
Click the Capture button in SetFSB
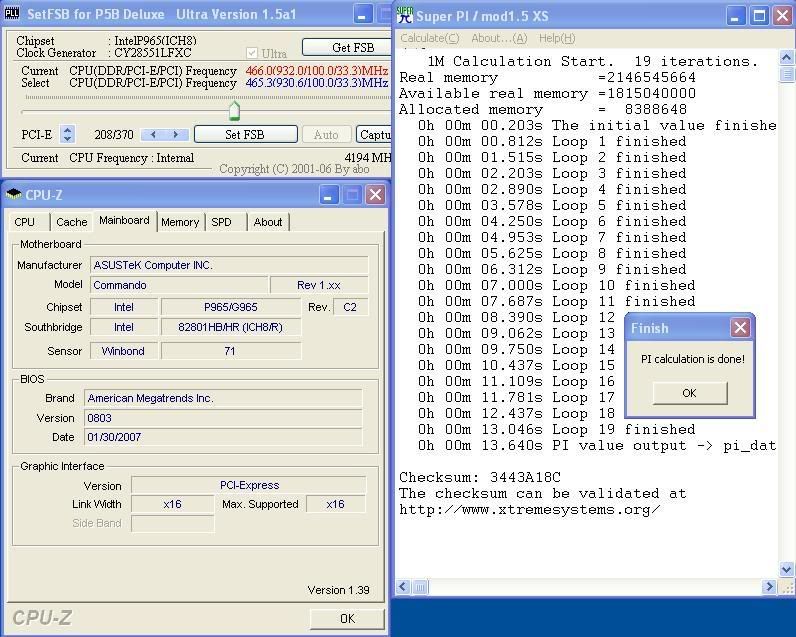coord(374,135)
